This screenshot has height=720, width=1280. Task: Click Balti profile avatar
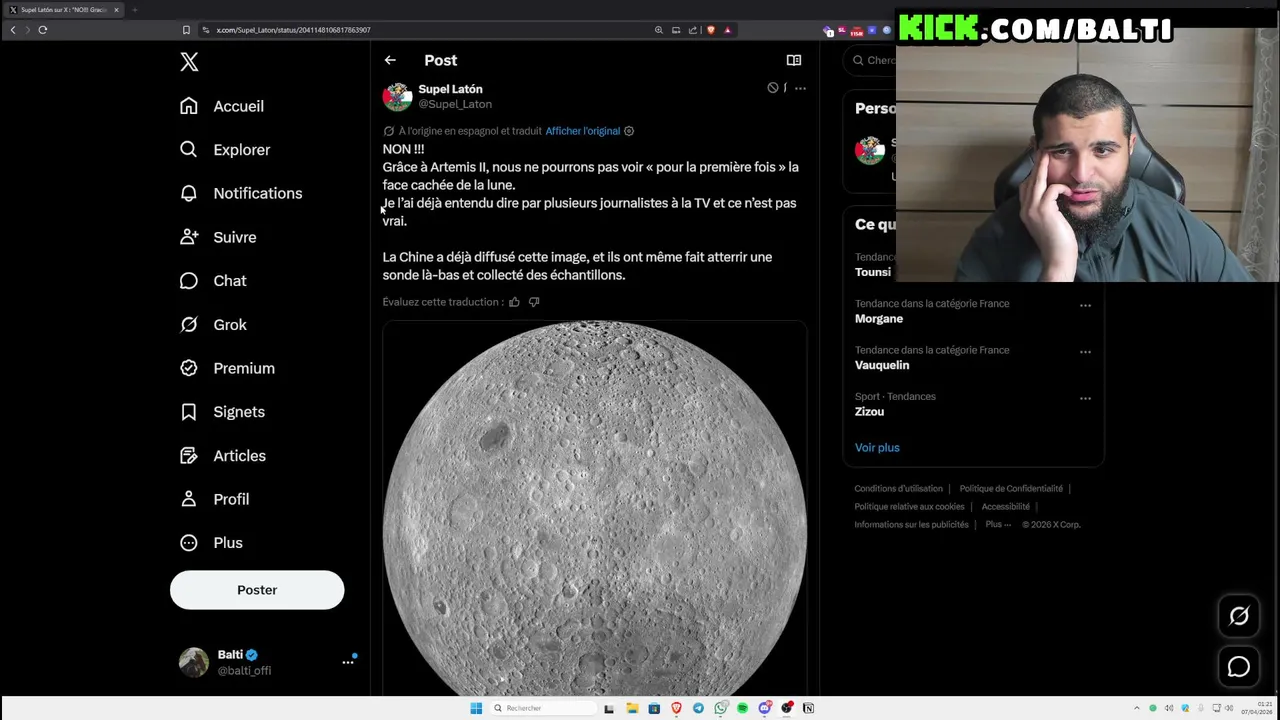pyautogui.click(x=194, y=662)
